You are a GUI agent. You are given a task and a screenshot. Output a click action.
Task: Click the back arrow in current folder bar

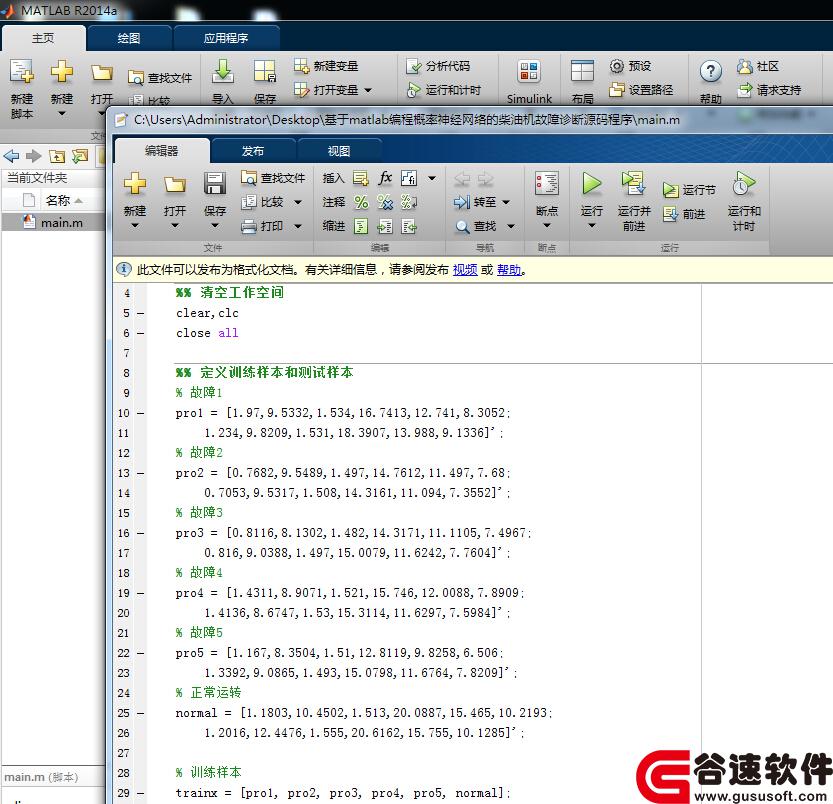[x=11, y=156]
